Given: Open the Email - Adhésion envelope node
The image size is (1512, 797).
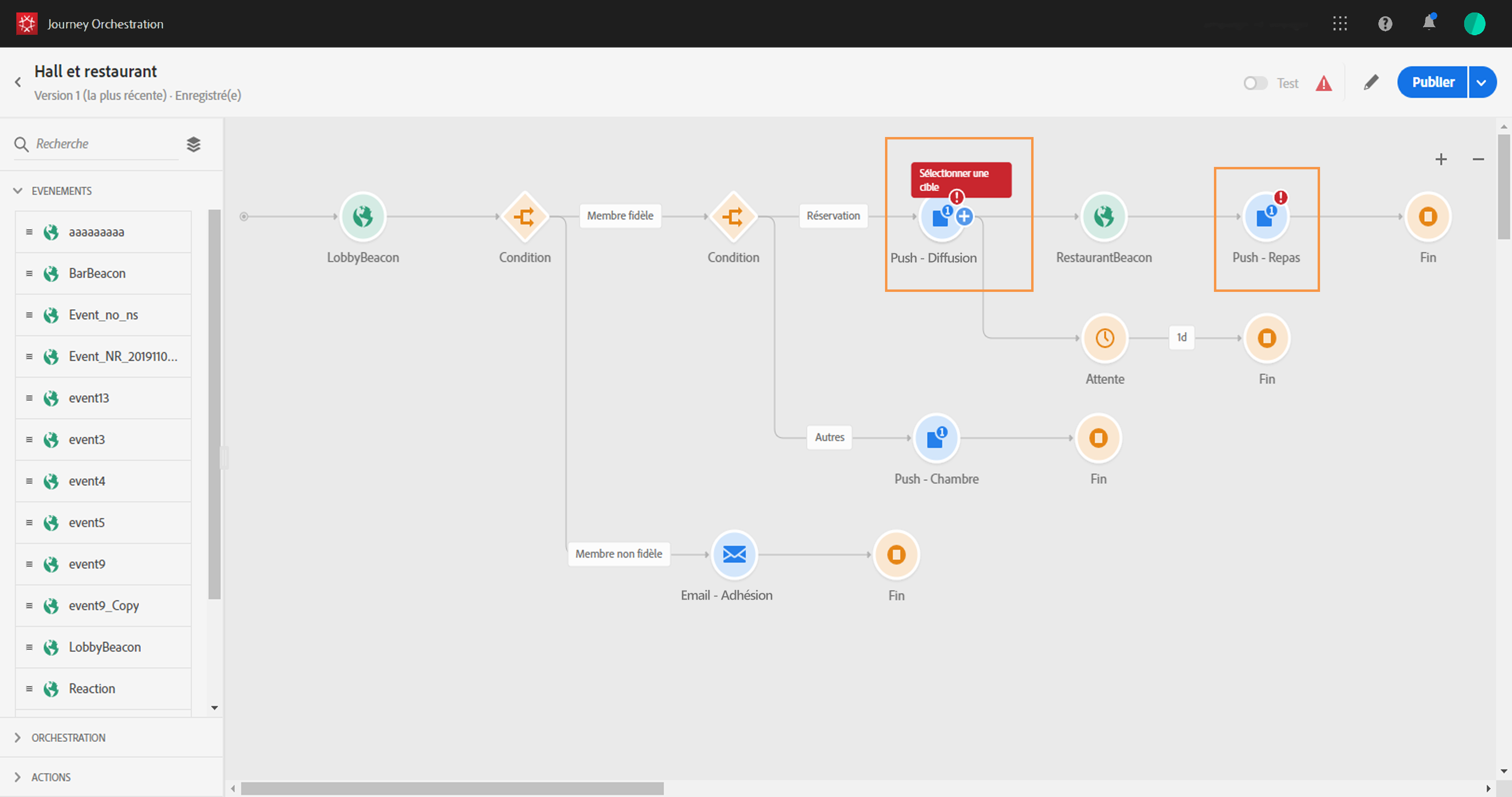Looking at the screenshot, I should click(x=734, y=554).
